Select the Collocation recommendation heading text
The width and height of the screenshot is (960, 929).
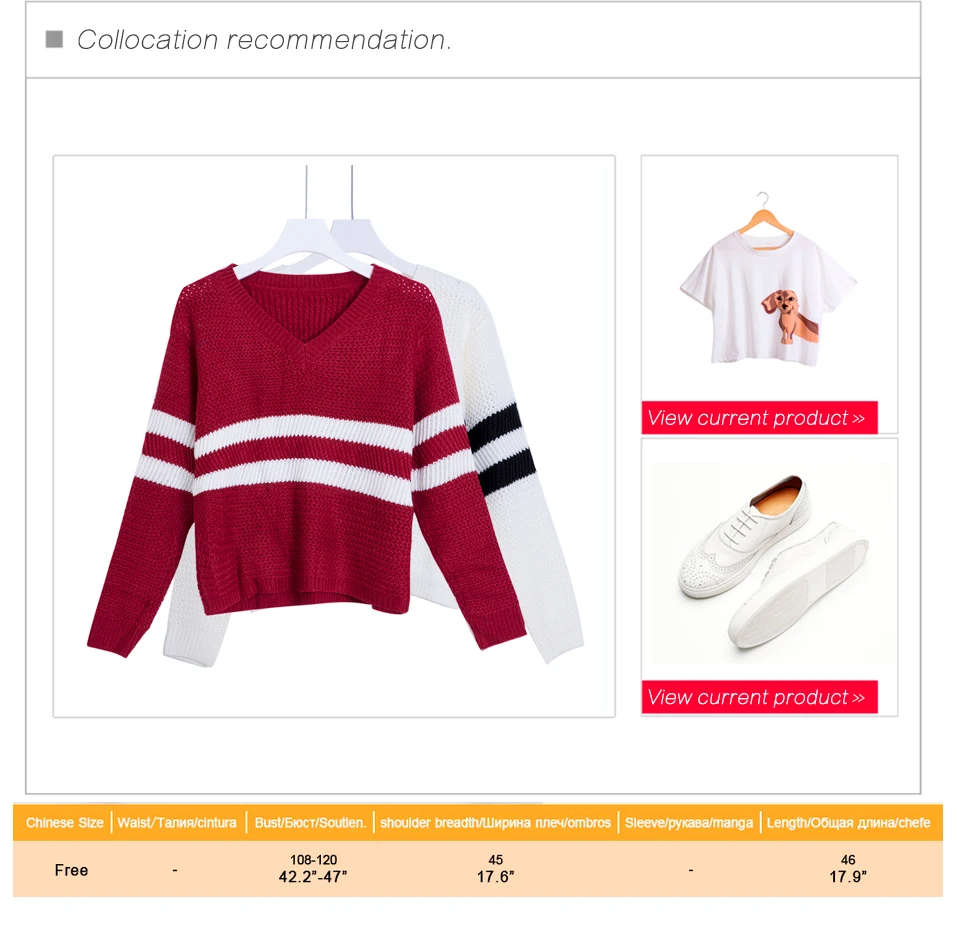pyautogui.click(x=264, y=40)
